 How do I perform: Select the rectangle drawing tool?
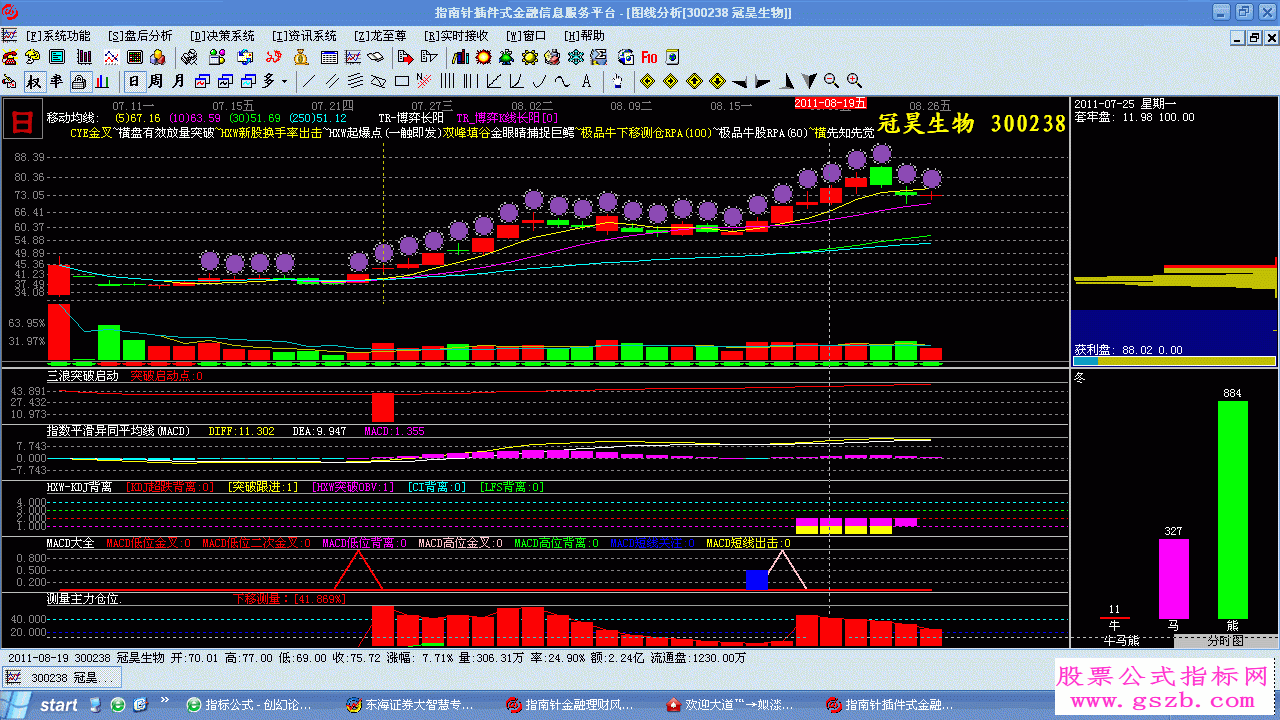[x=402, y=81]
